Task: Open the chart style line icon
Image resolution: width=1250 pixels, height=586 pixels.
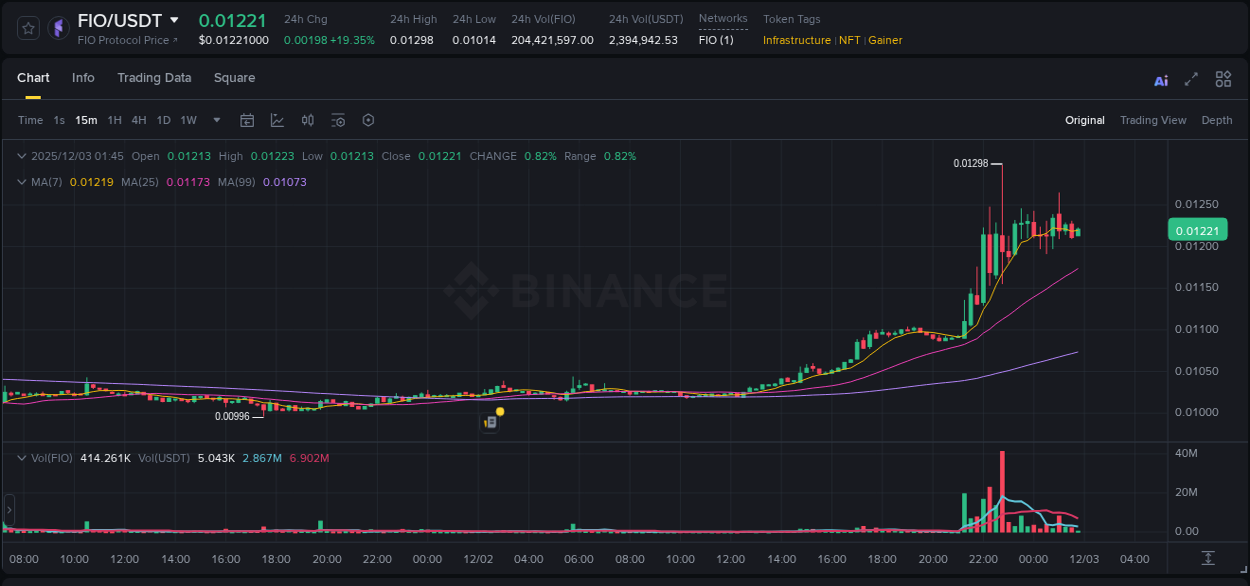Action: click(x=276, y=120)
